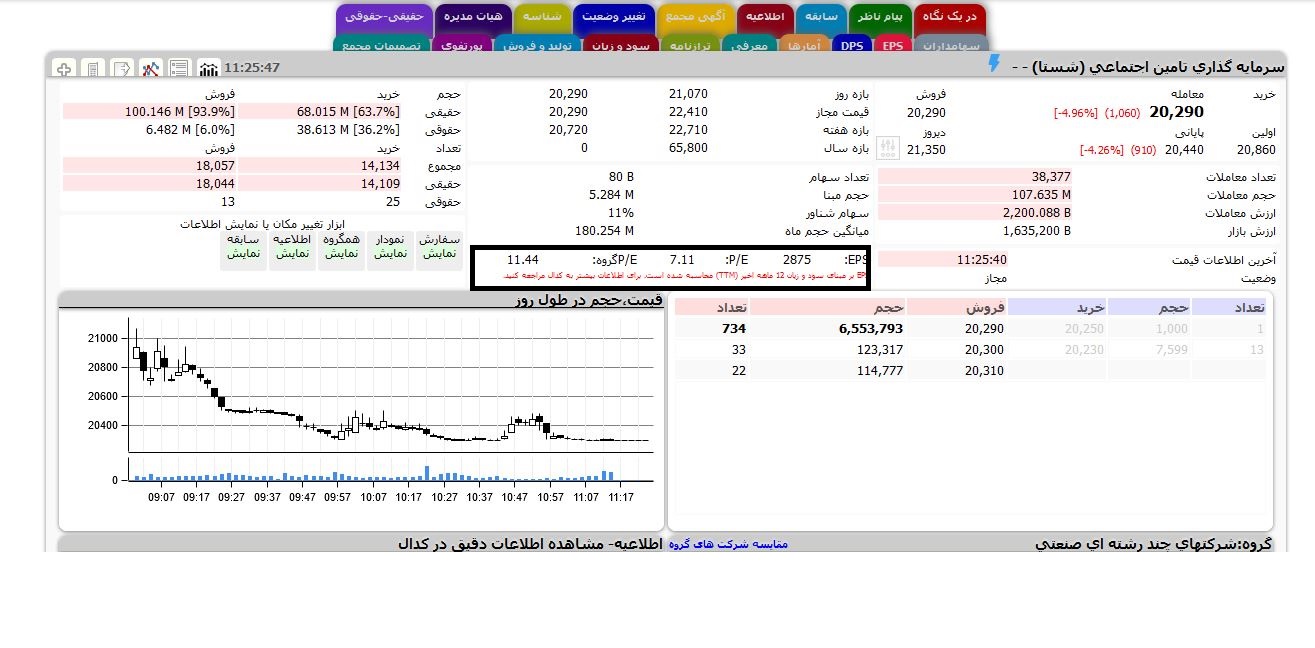The image size is (1315, 648).
Task: Click the EPS value 2875
Action: coord(797,259)
